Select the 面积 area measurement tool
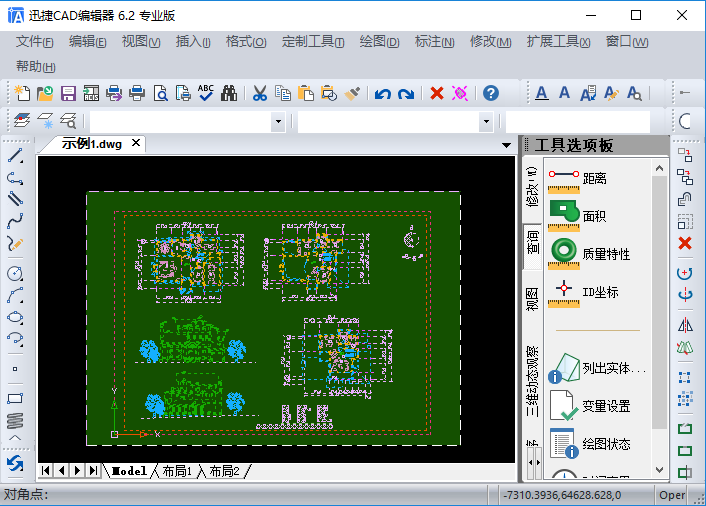Screen dimensions: 706x506 [594, 216]
